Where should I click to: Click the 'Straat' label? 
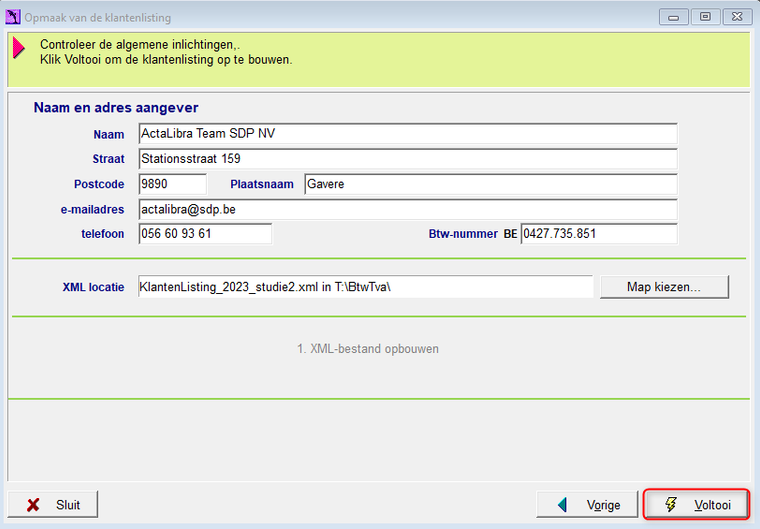[109, 159]
